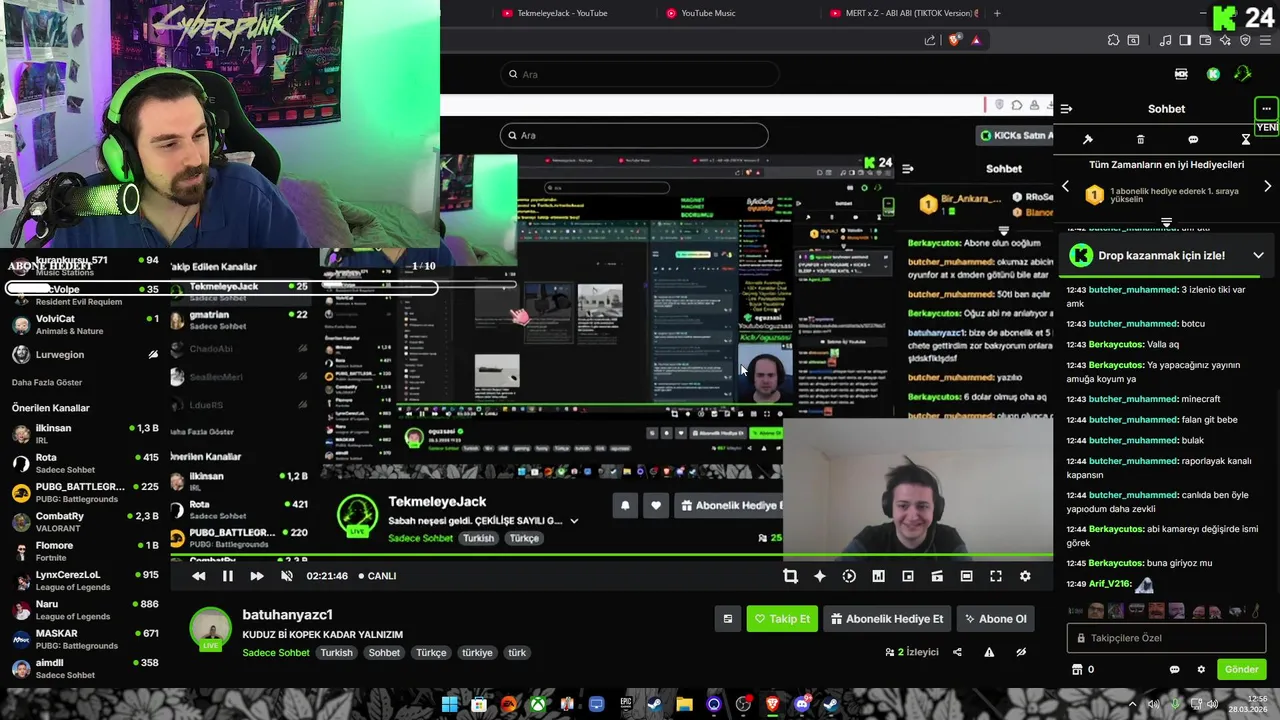Open Brave VPN shield icon in toolbar
This screenshot has width=1280, height=720.
point(1245,41)
